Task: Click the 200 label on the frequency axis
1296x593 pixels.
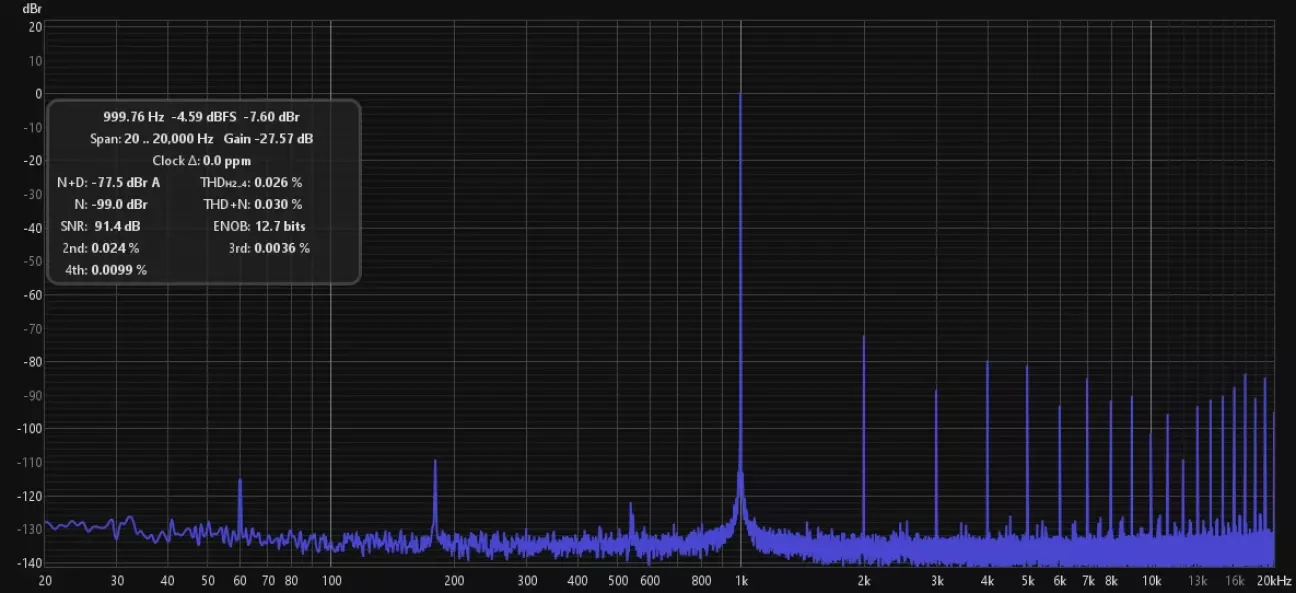Action: [x=454, y=581]
